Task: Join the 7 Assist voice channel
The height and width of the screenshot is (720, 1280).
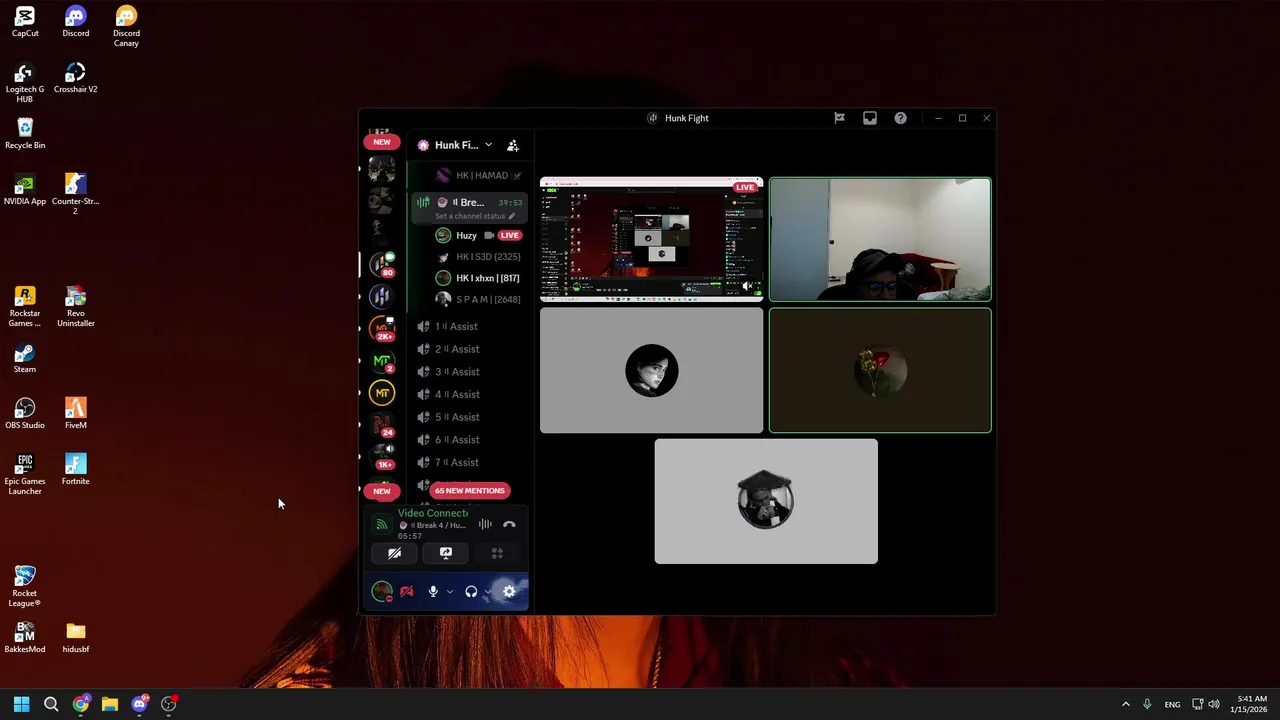Action: click(469, 462)
